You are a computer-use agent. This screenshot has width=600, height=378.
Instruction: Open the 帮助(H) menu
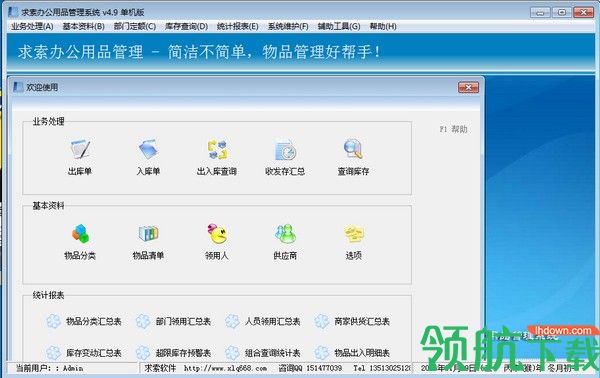click(x=383, y=26)
